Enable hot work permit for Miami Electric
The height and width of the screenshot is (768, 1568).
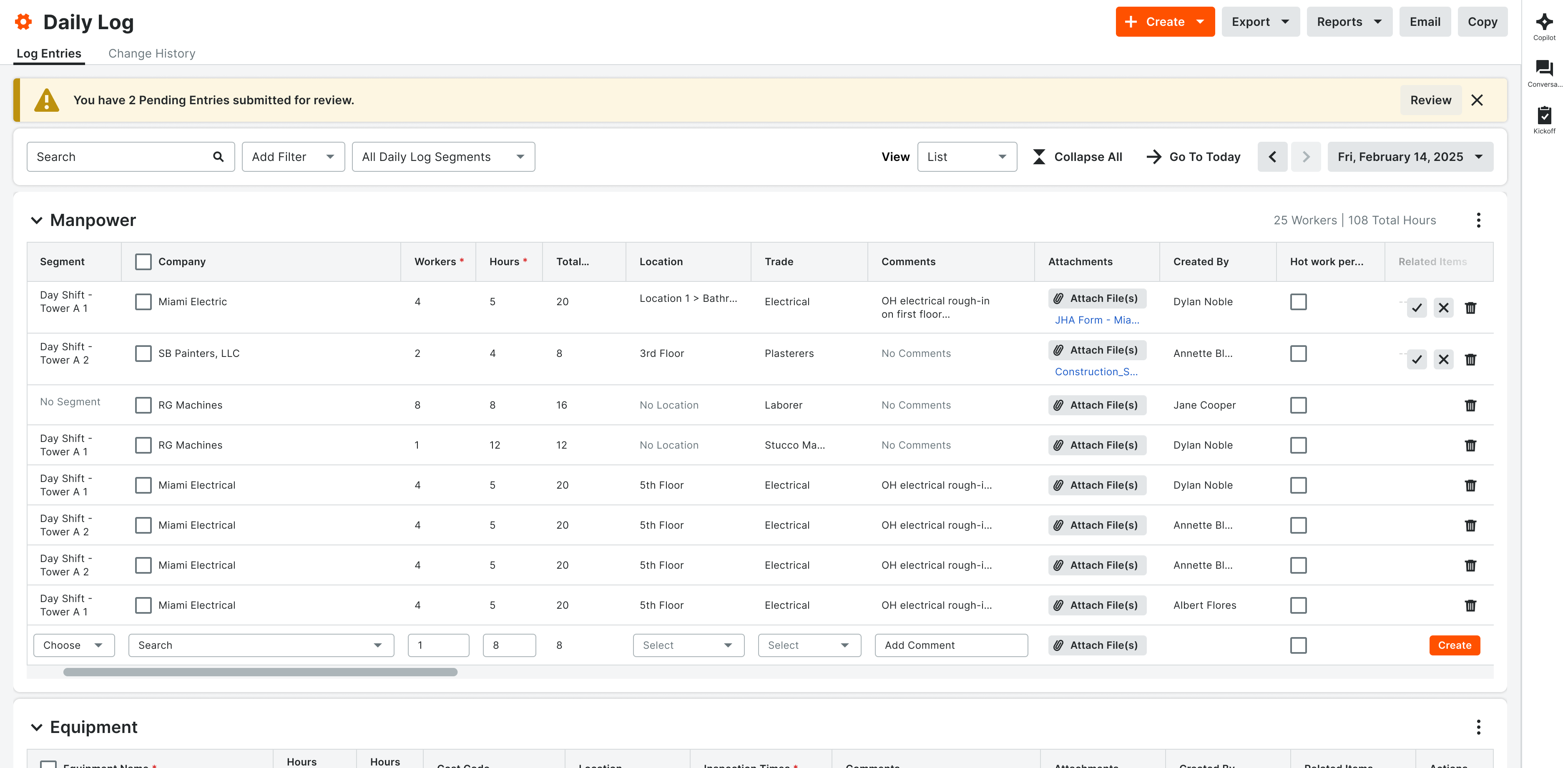[x=1298, y=302]
